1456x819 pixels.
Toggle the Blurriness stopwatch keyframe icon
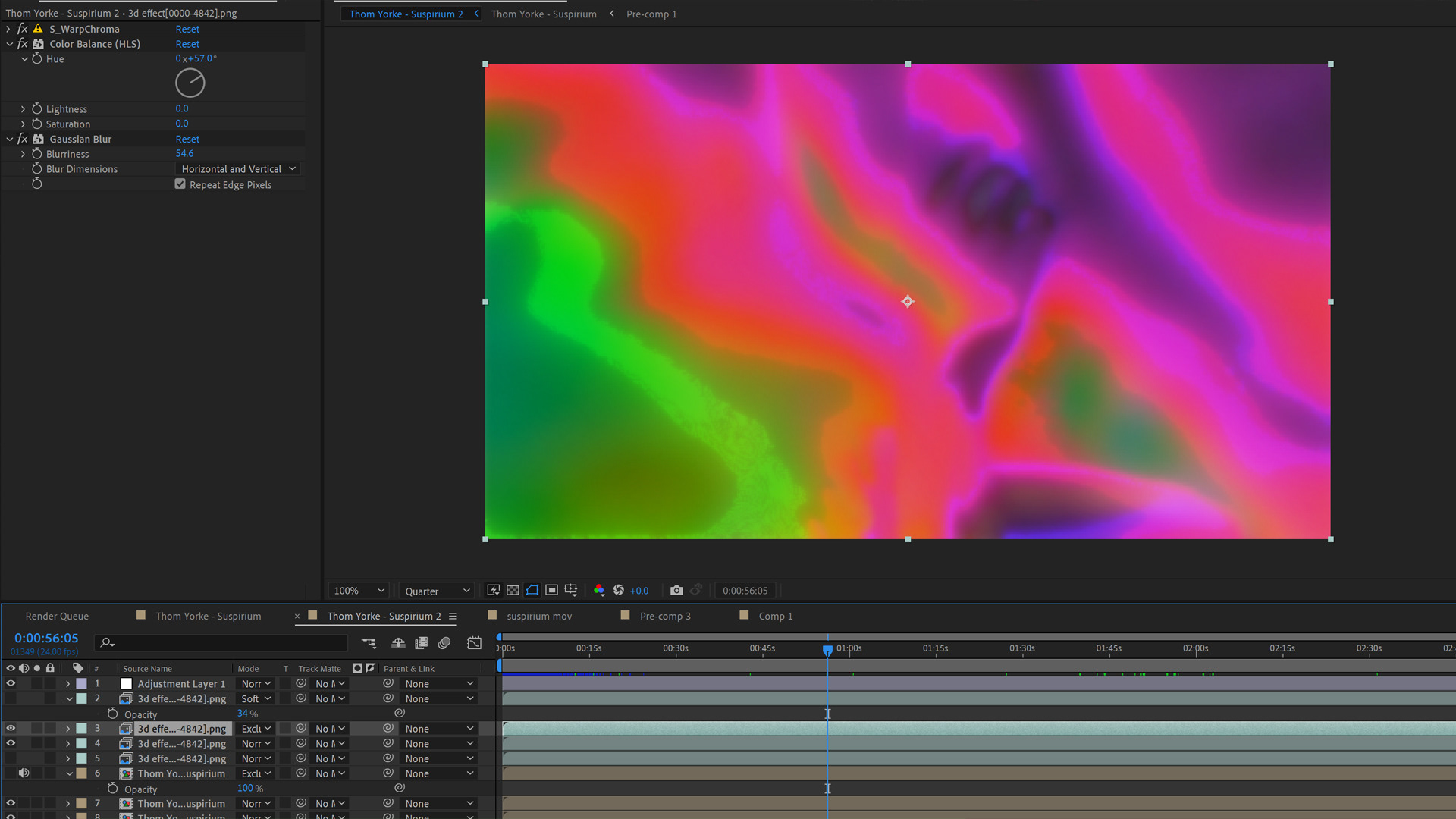(36, 154)
